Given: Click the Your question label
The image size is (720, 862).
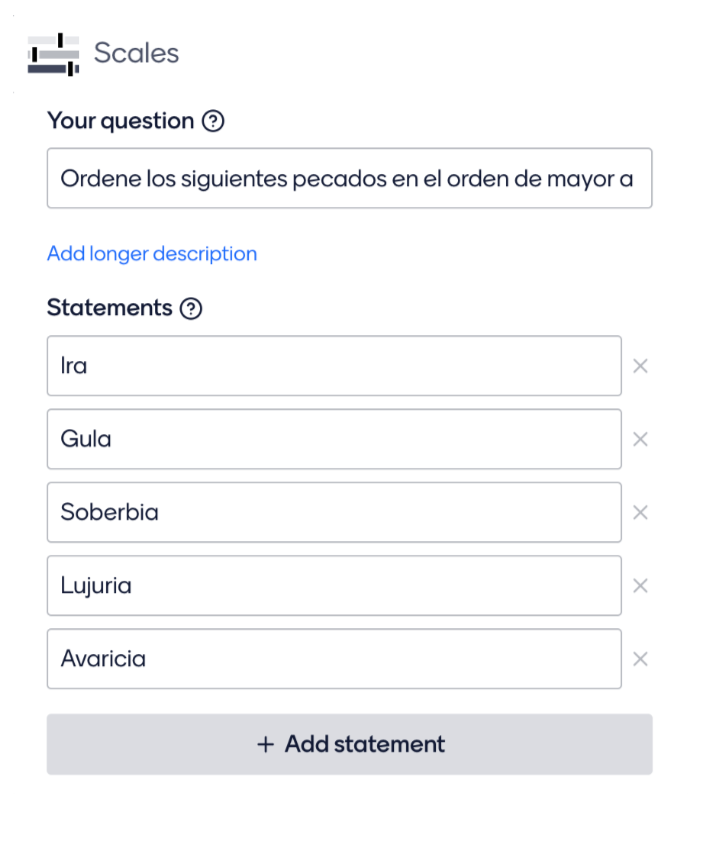Looking at the screenshot, I should click(x=120, y=121).
